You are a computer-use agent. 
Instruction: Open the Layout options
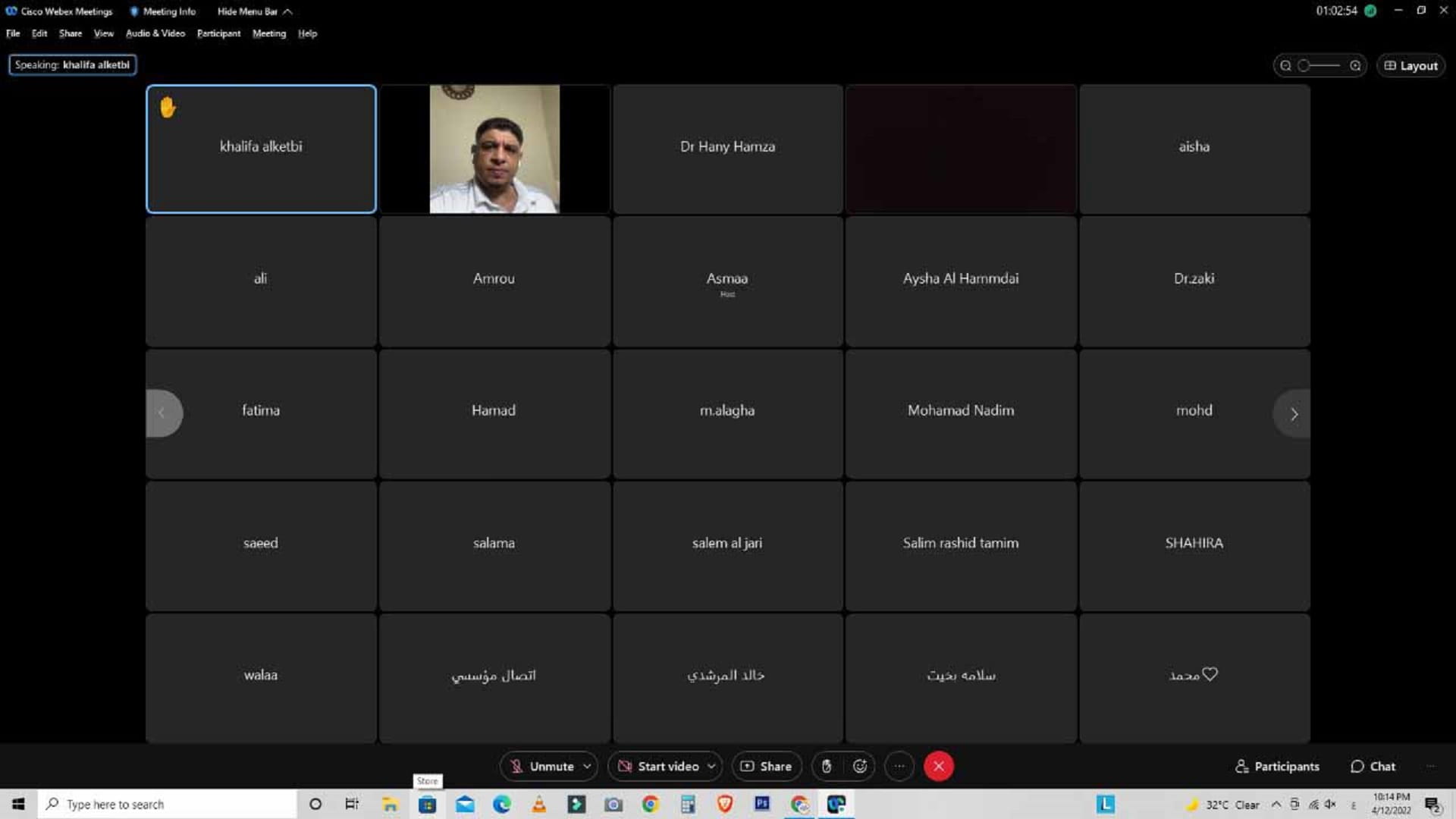1410,66
